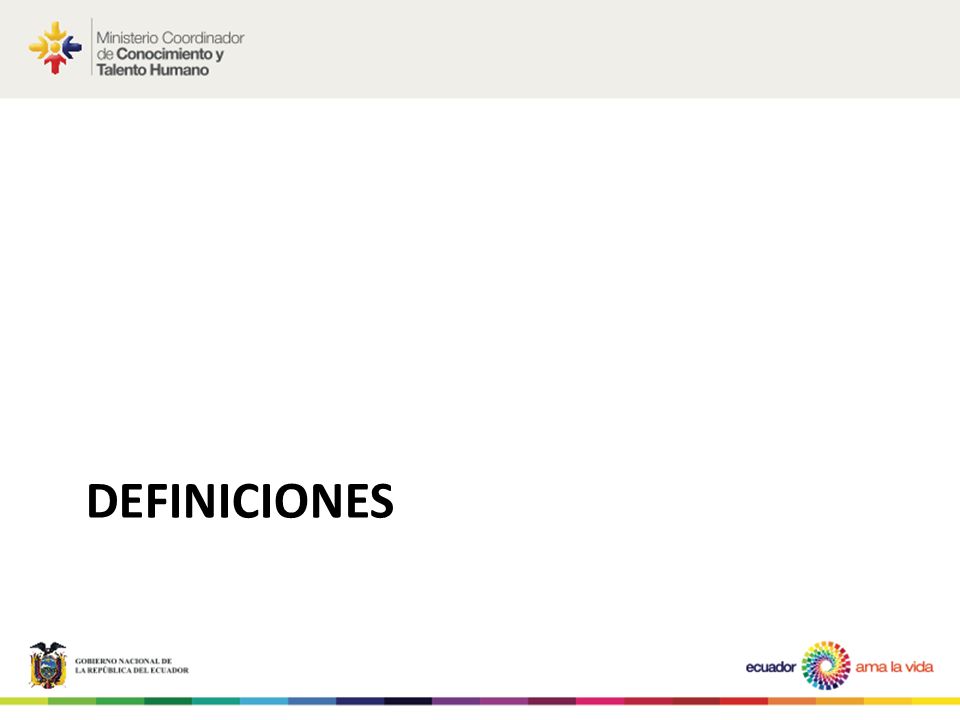Click "LA REPÚBLICA DEL ECUADOR" footer text
The height and width of the screenshot is (720, 960).
[132, 670]
